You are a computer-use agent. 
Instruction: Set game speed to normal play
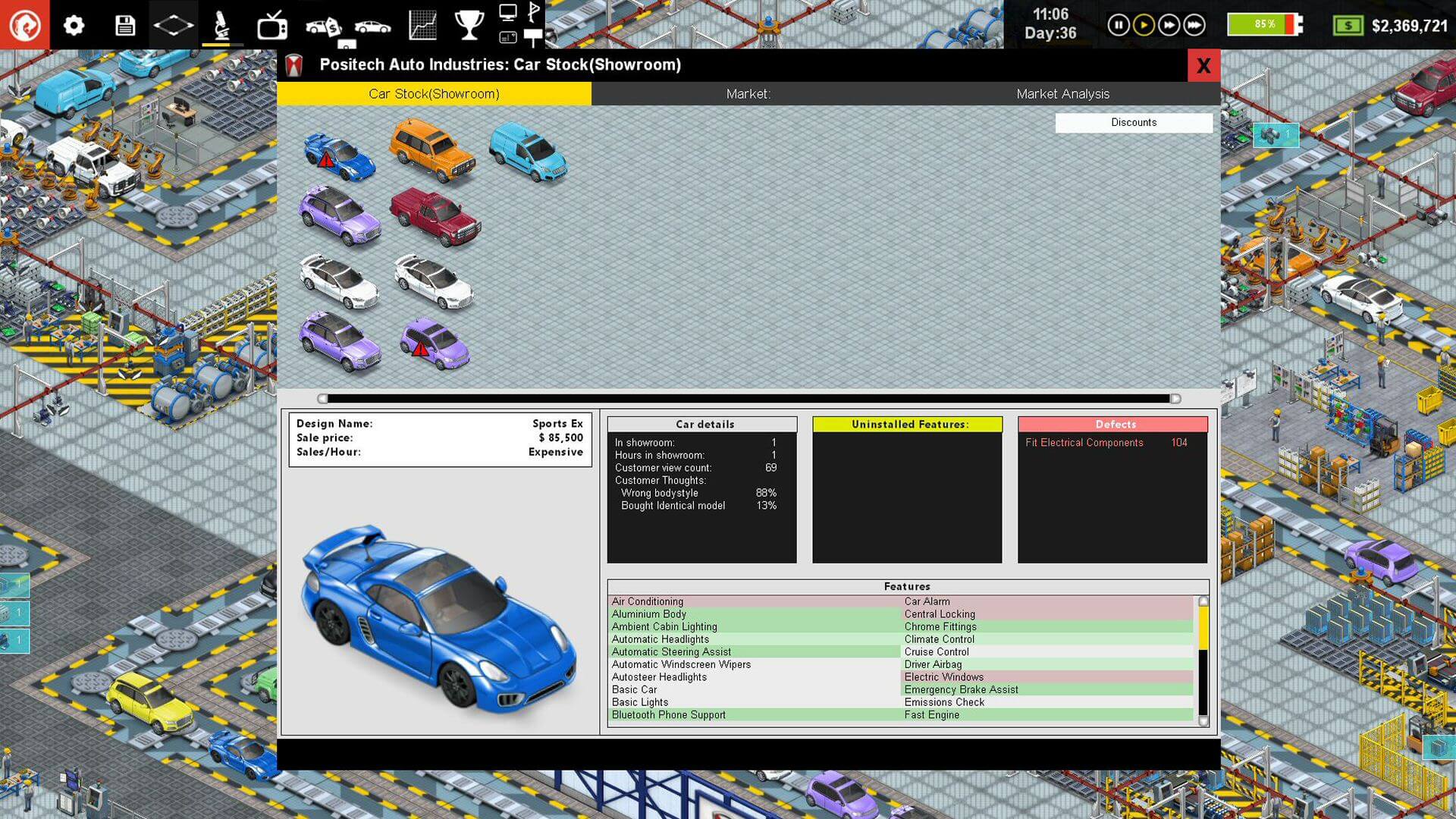click(x=1144, y=25)
